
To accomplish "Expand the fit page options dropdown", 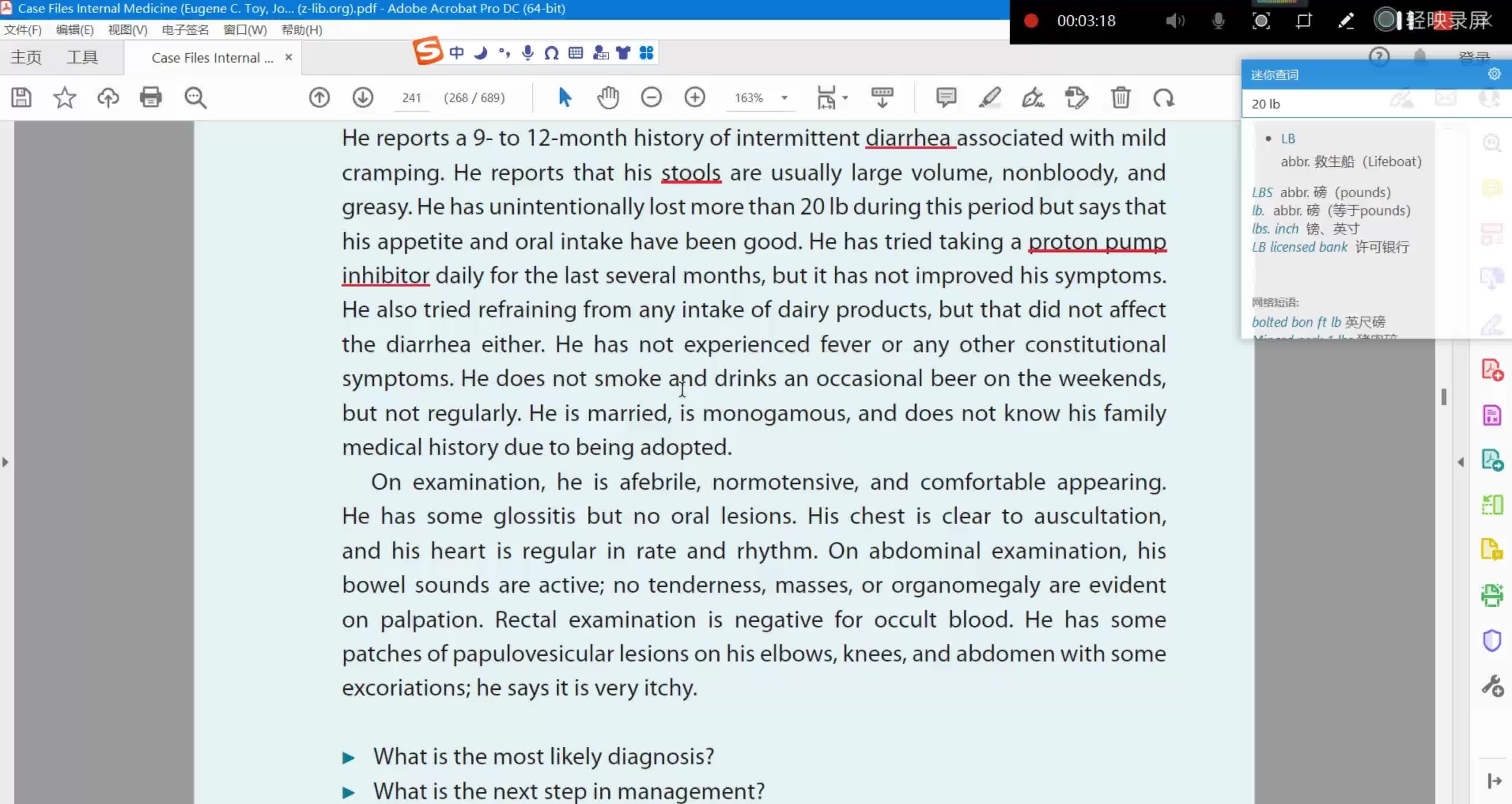I will coord(845,98).
